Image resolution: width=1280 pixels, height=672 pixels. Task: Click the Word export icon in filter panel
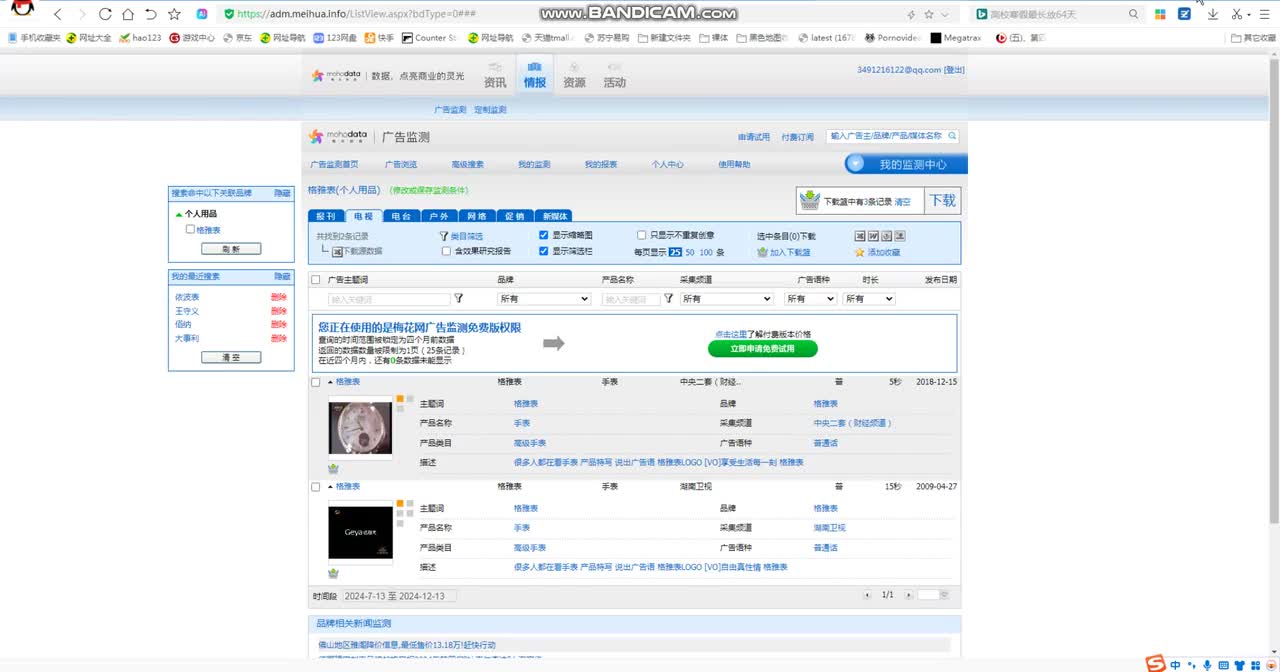873,236
